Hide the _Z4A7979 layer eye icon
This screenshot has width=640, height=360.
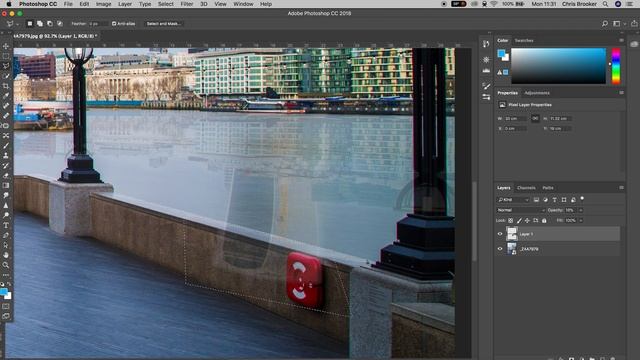coord(500,249)
